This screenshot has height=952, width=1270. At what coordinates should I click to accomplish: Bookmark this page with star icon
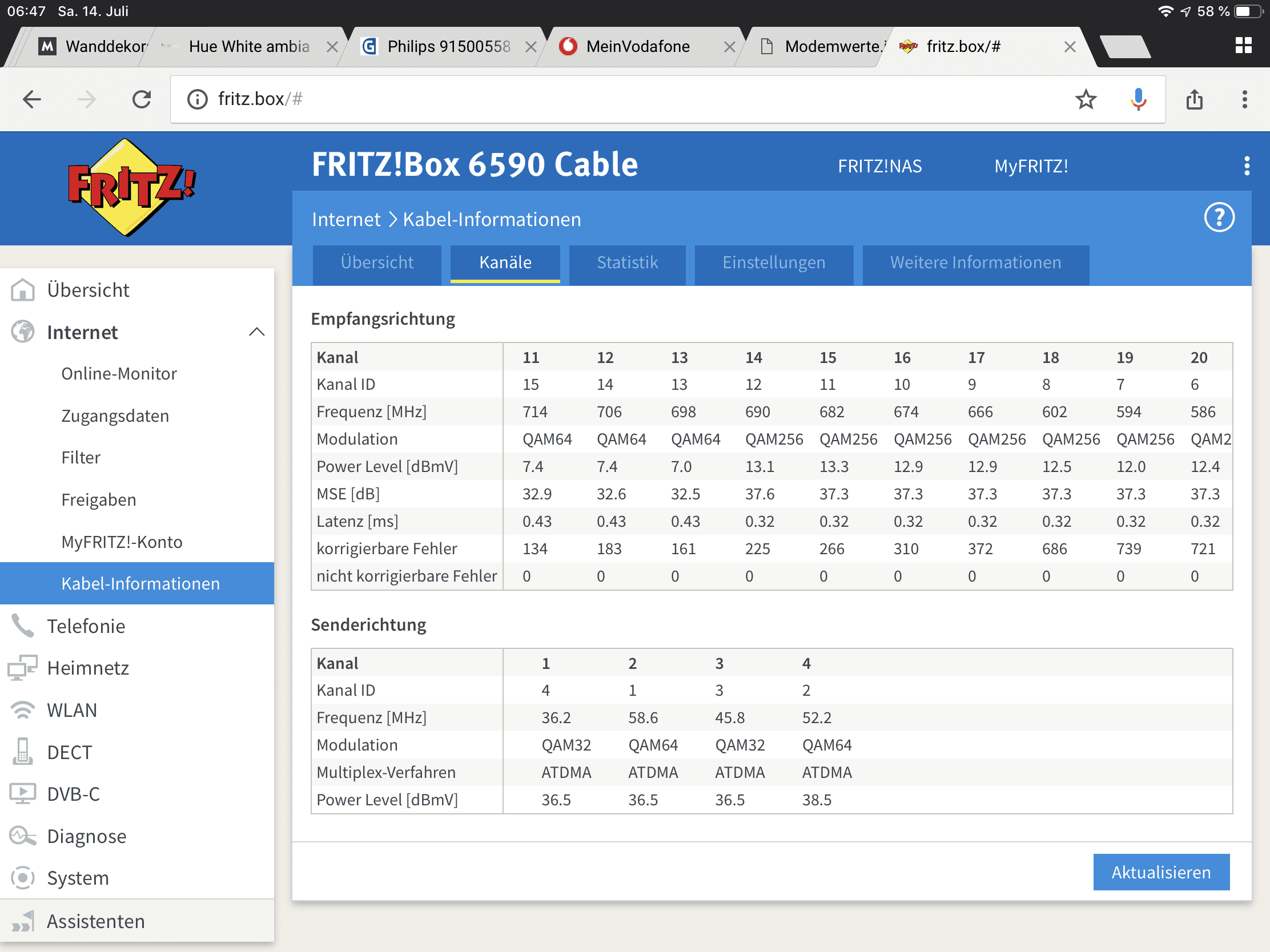[1086, 99]
